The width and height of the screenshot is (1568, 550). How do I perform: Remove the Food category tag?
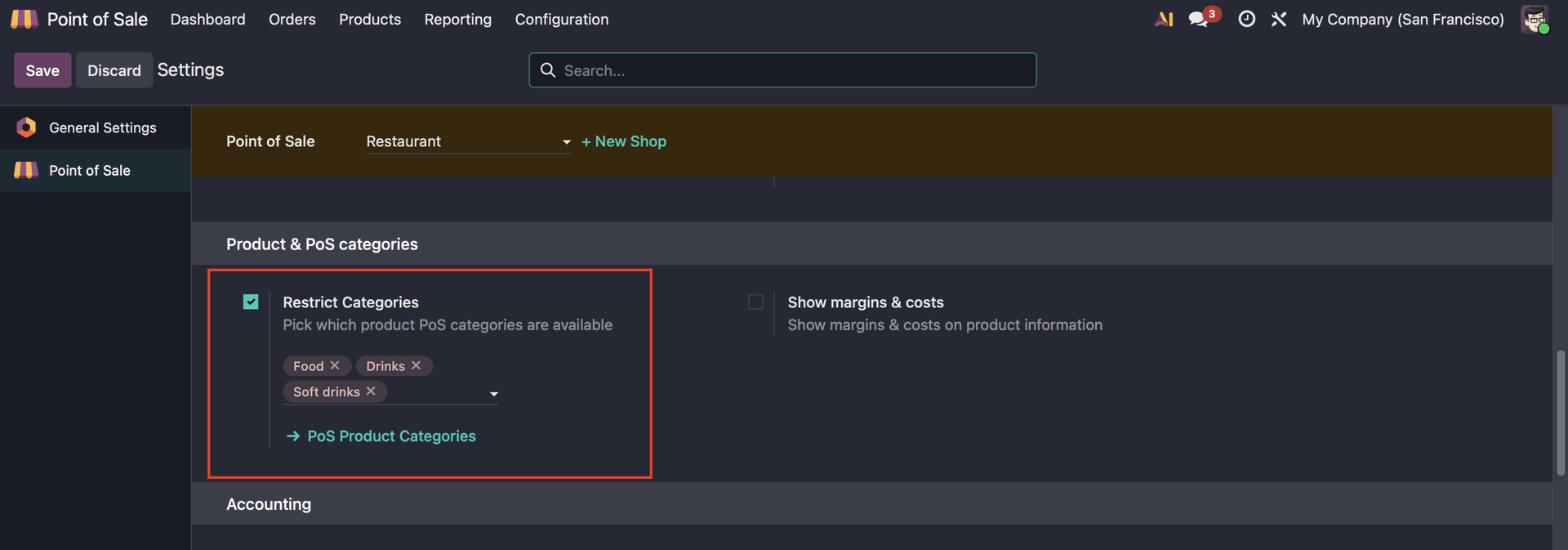[x=335, y=365]
